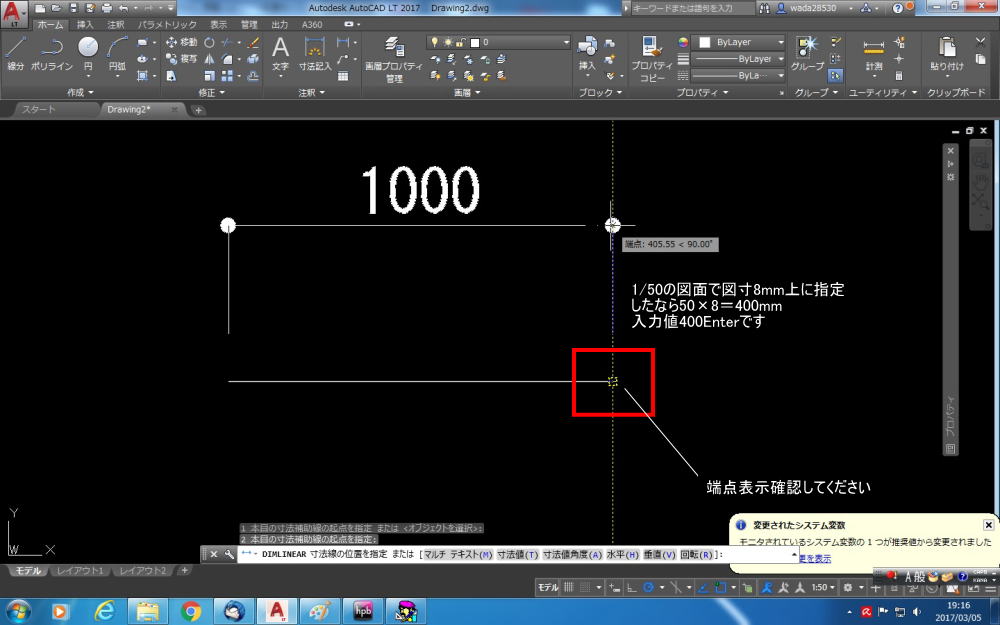The height and width of the screenshot is (625, 1000).
Task: Click the Scale tool icon
Action: click(x=209, y=76)
